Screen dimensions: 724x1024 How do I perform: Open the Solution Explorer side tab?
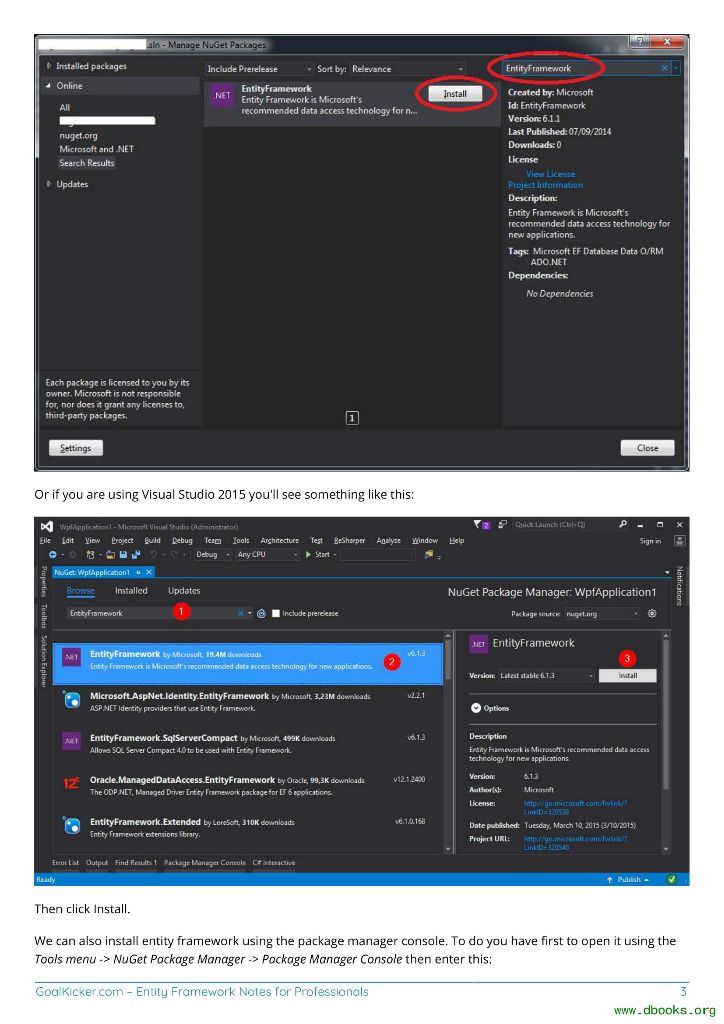(x=44, y=661)
